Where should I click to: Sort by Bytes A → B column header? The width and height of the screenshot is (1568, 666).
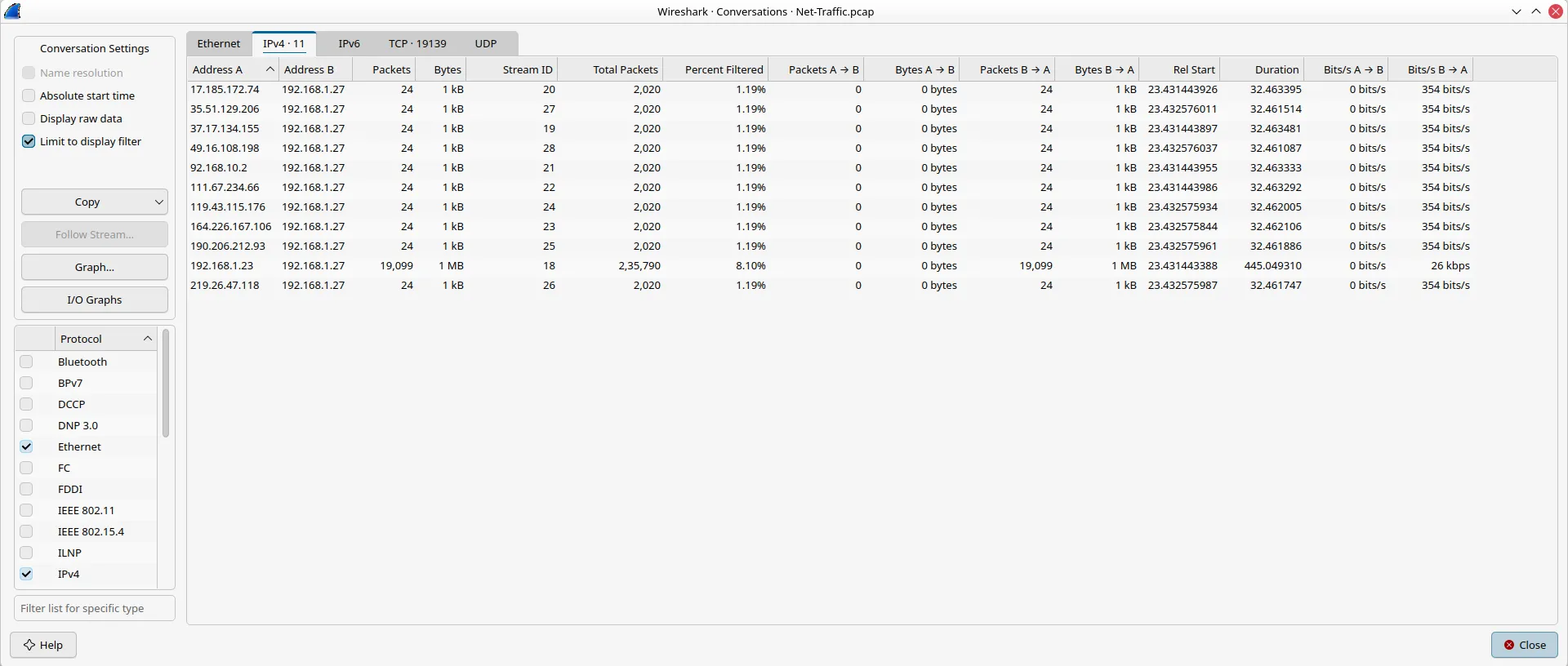click(911, 69)
